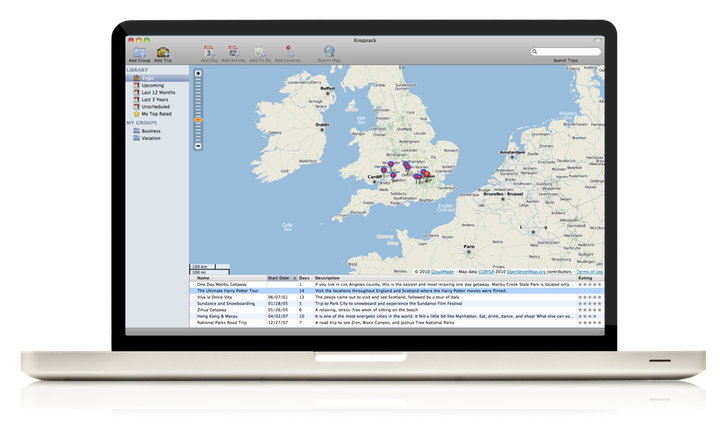
Task: Click star rating of Viva la Dolce Vita
Action: (590, 297)
